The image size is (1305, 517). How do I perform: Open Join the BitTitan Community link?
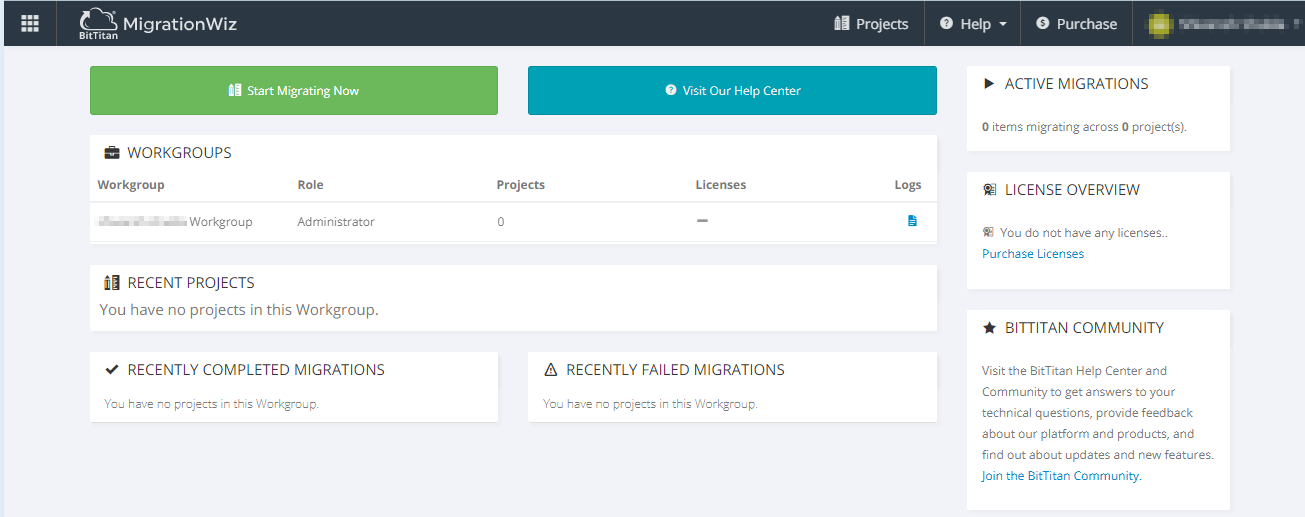coord(1060,476)
